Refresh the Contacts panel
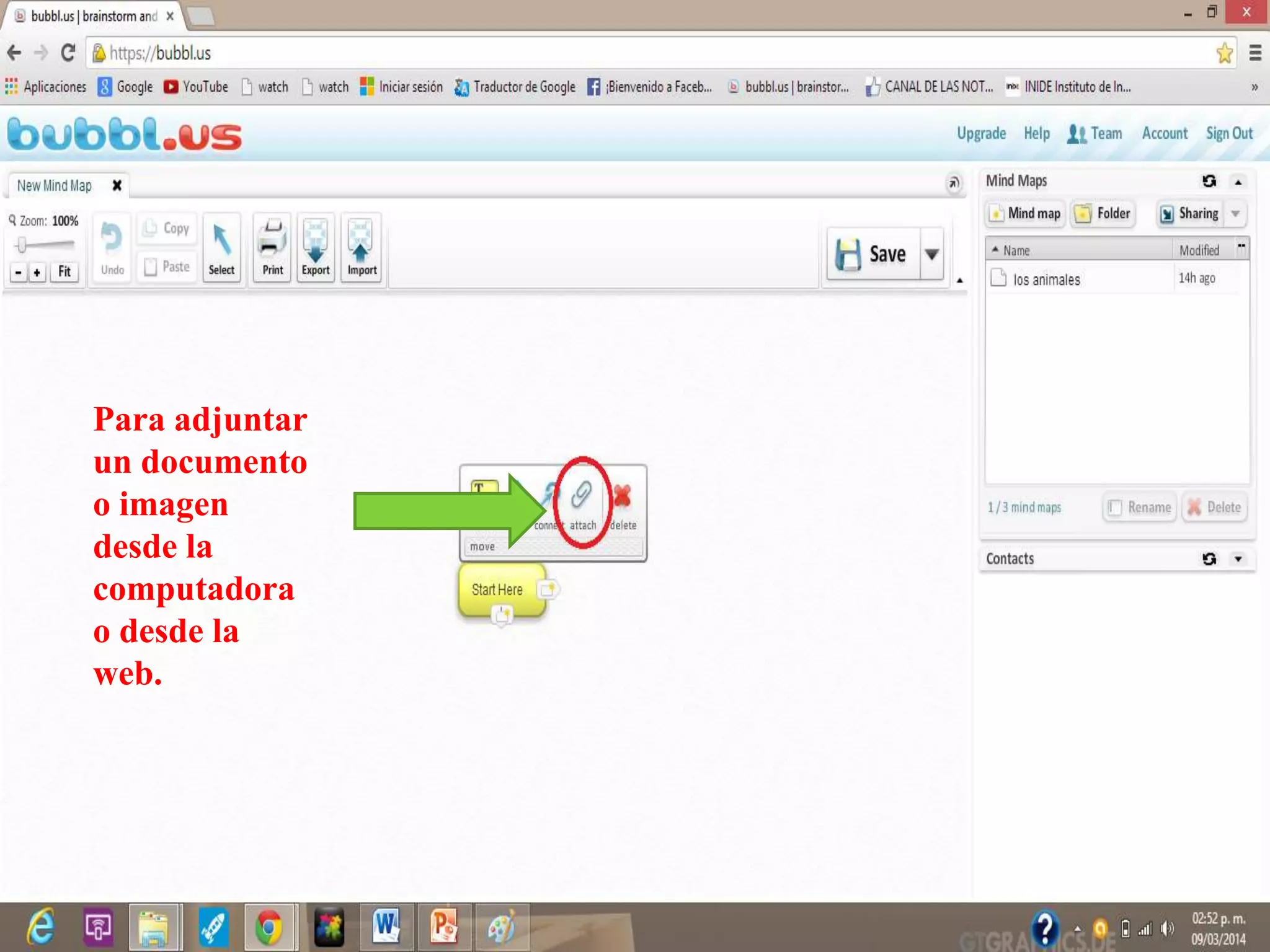The height and width of the screenshot is (952, 1270). coord(1209,559)
